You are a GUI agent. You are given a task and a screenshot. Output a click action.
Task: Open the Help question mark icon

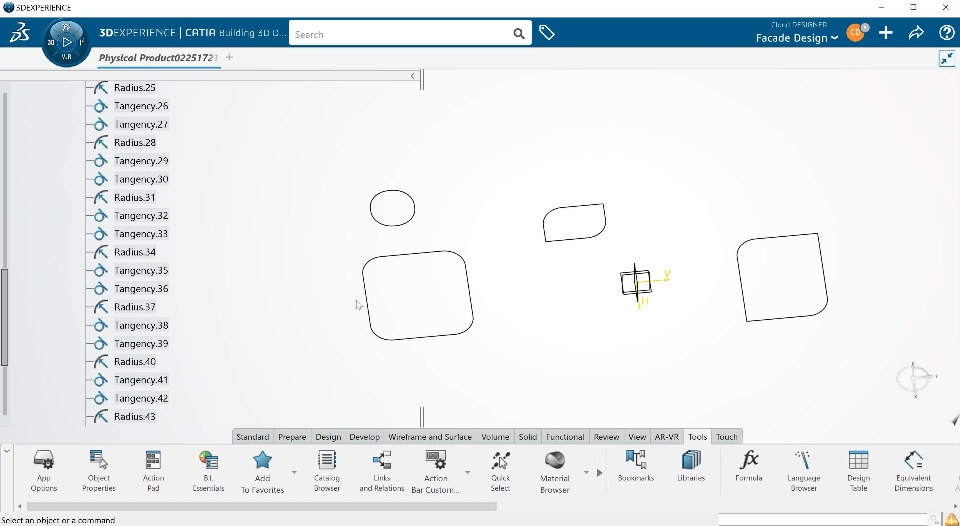(947, 33)
